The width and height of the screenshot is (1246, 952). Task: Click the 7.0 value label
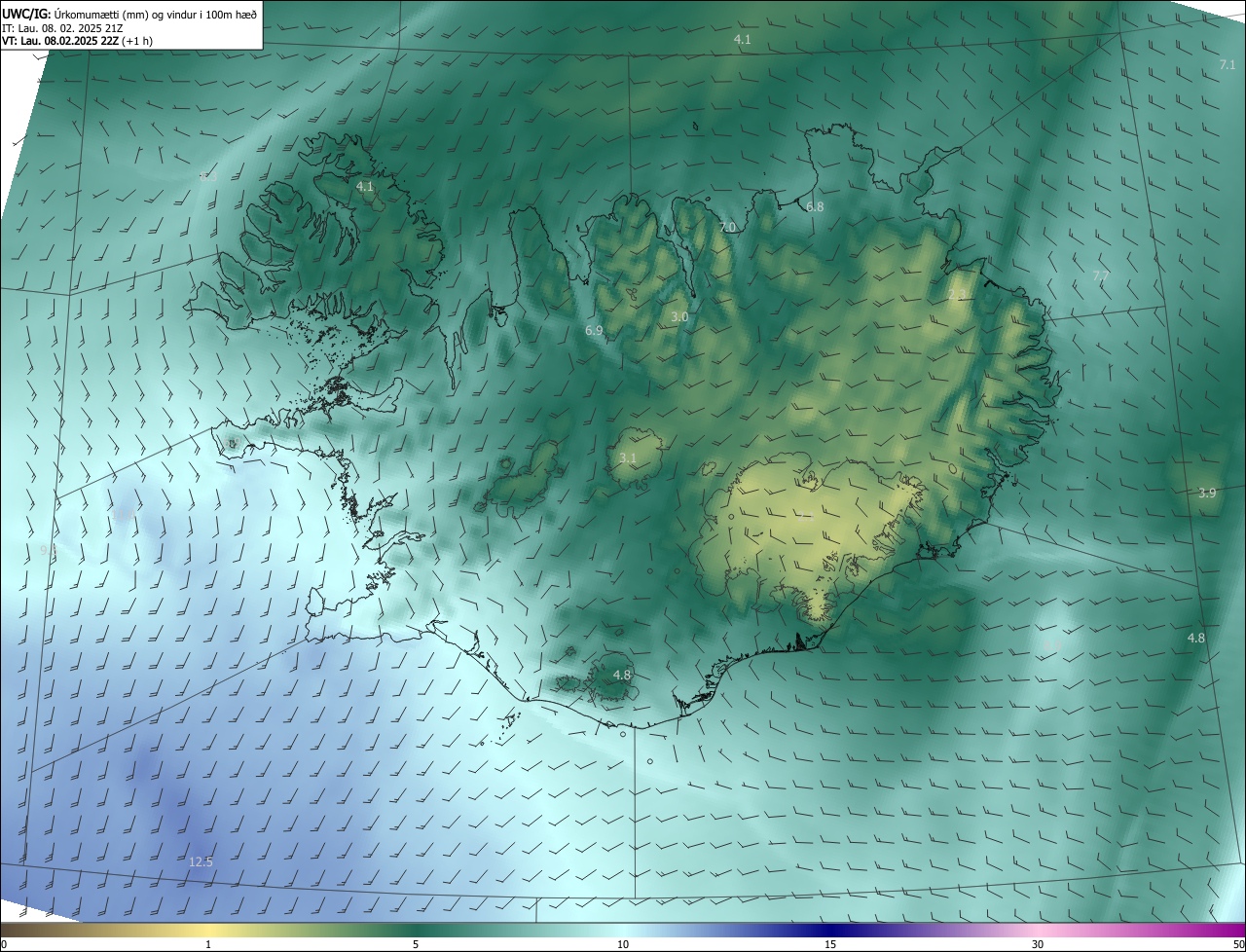pos(727,227)
